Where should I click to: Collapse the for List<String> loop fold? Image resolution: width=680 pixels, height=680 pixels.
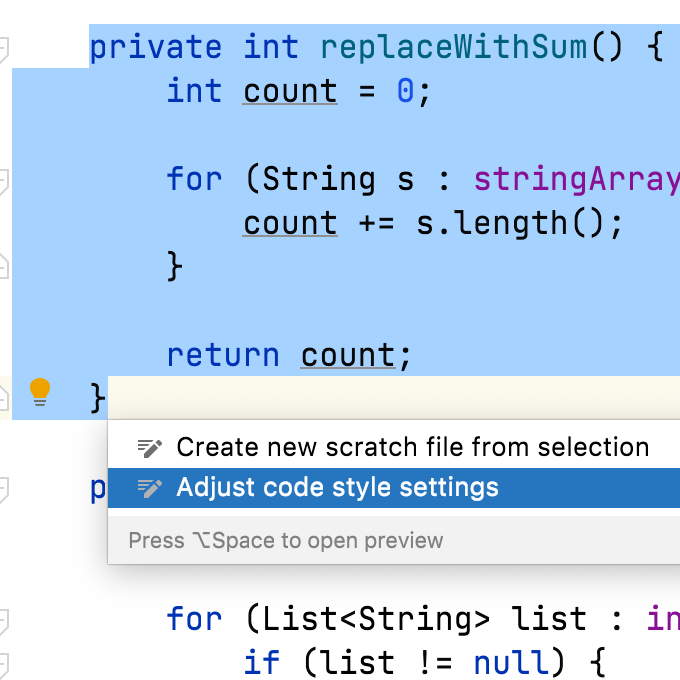[4, 619]
